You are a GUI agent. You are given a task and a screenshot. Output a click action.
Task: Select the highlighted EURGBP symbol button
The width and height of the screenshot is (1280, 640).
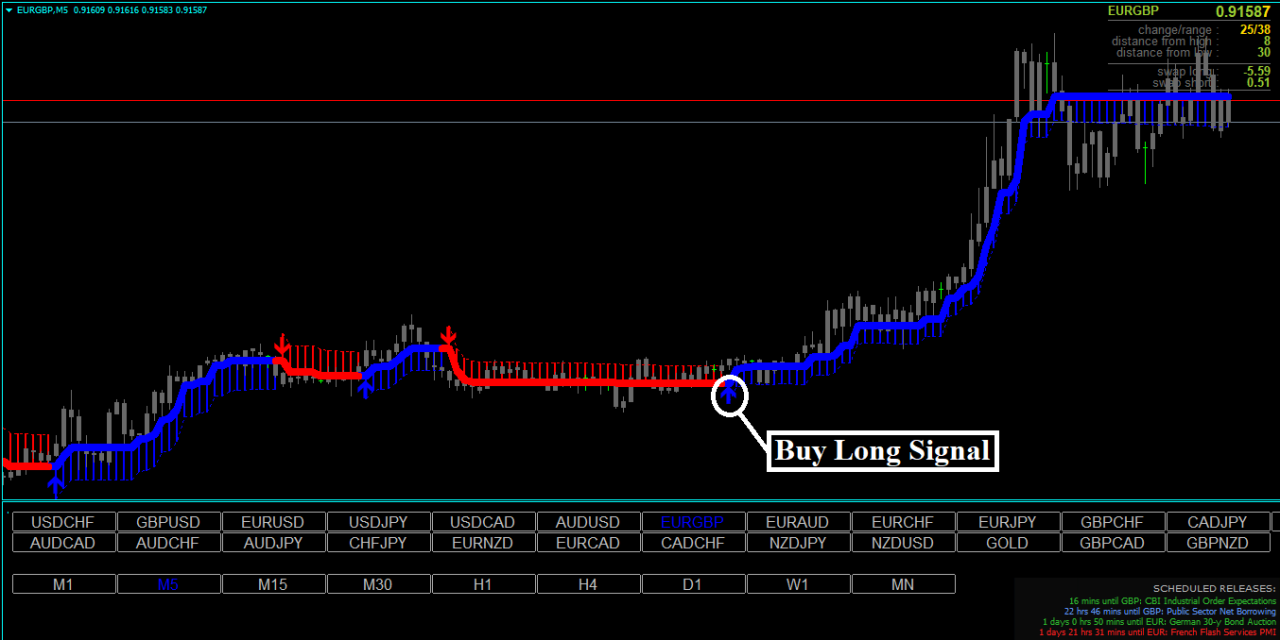point(694,522)
